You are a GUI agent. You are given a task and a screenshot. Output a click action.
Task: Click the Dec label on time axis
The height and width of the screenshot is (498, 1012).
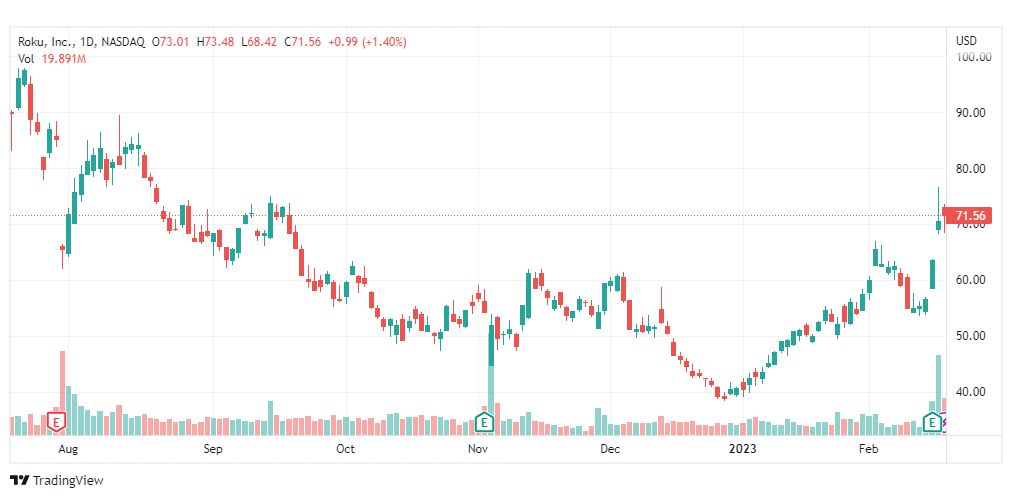point(609,448)
